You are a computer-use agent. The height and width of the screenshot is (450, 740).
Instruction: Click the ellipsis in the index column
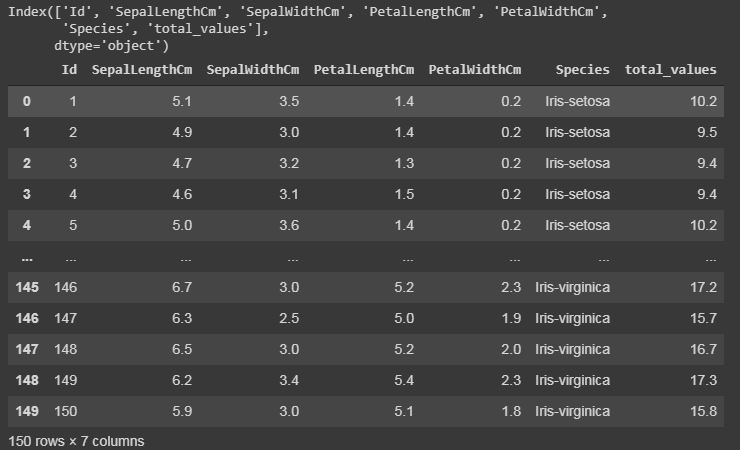click(27, 259)
